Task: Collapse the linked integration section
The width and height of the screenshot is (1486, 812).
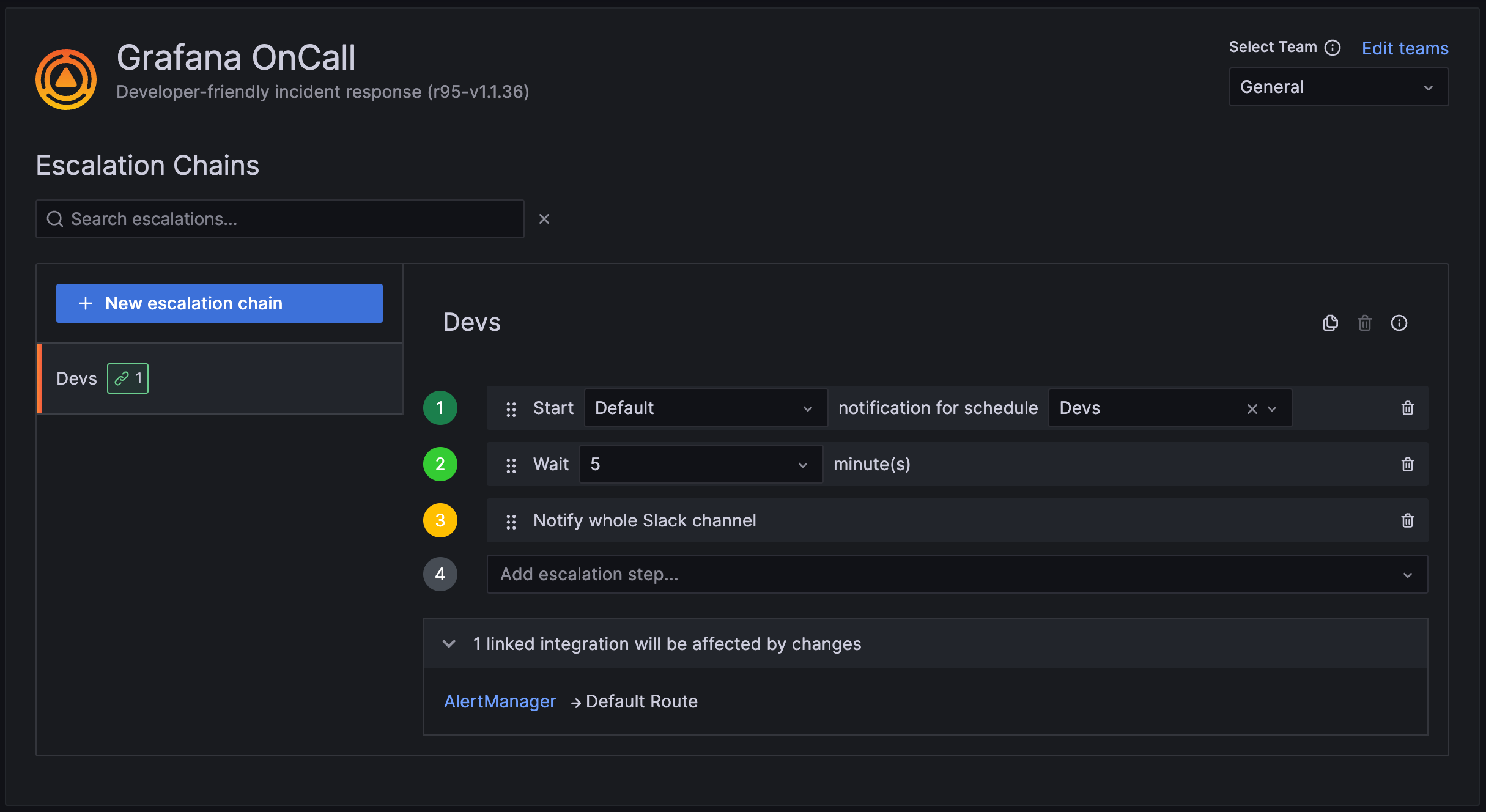Action: [449, 644]
